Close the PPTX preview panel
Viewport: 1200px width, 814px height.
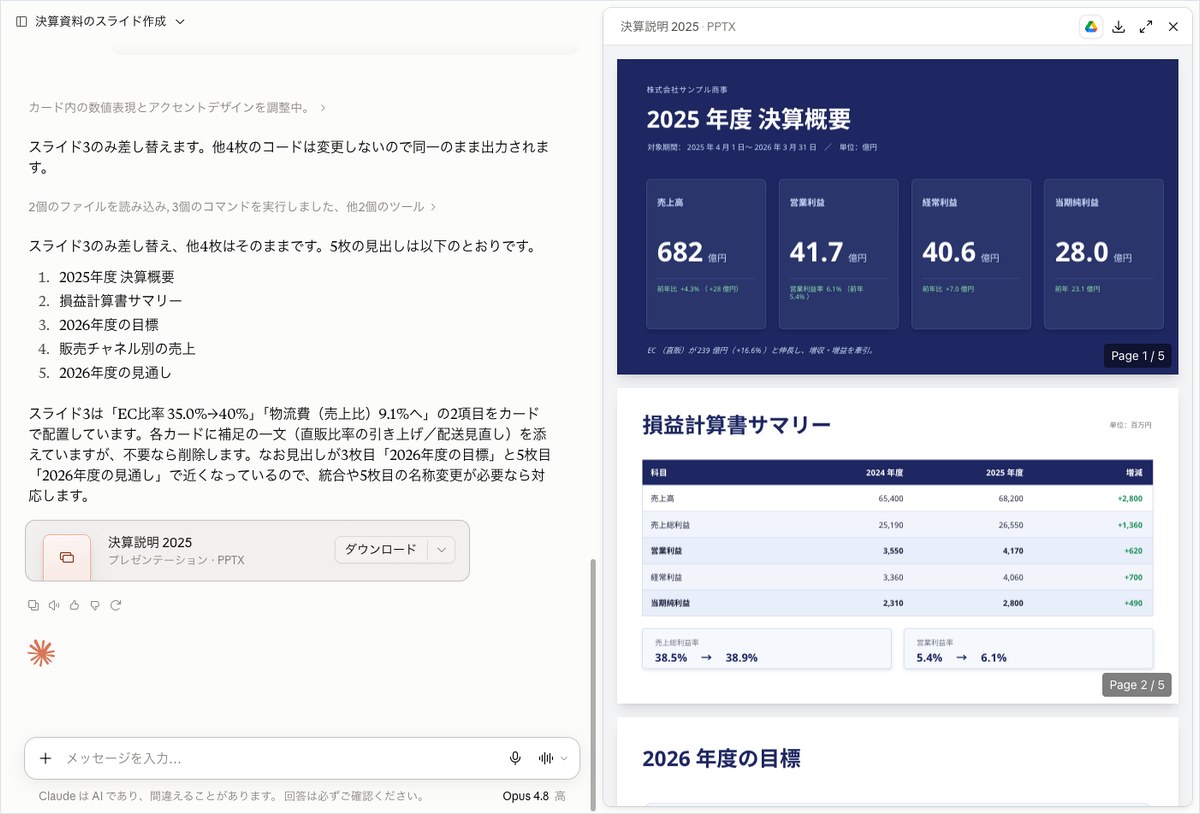point(1173,27)
